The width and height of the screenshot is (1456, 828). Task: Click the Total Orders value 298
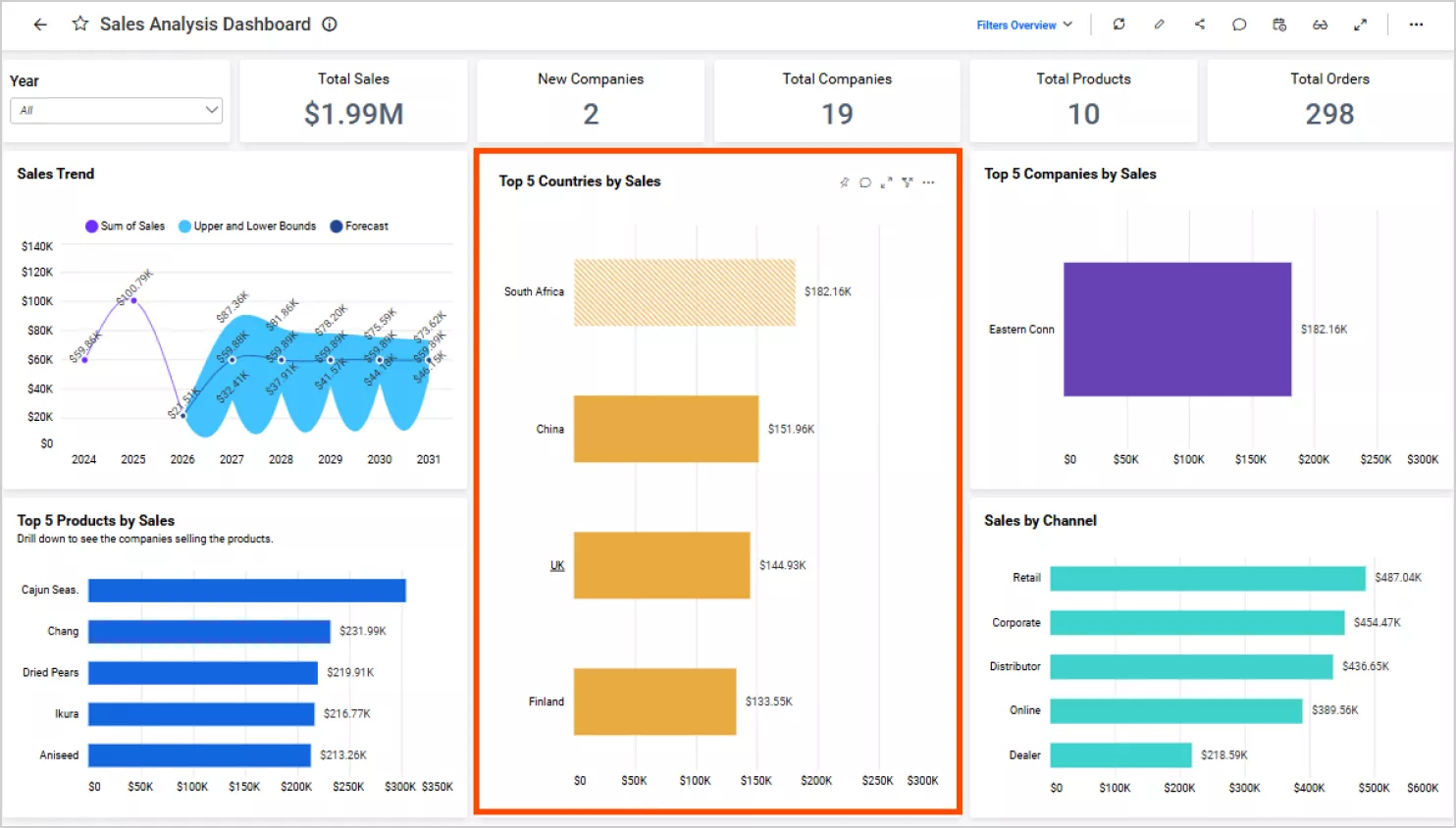[1329, 115]
